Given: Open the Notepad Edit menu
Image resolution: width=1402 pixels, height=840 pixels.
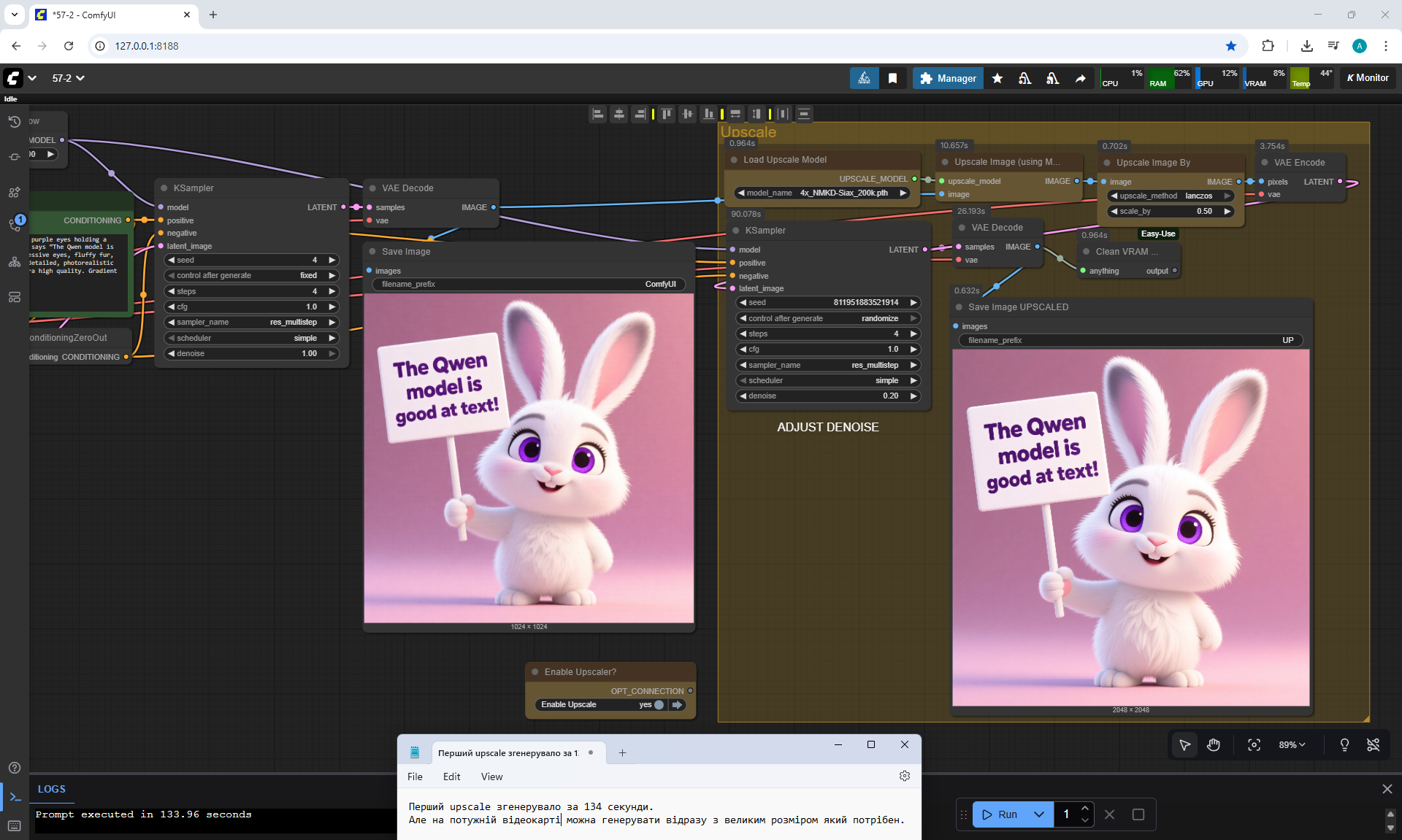Looking at the screenshot, I should [451, 777].
